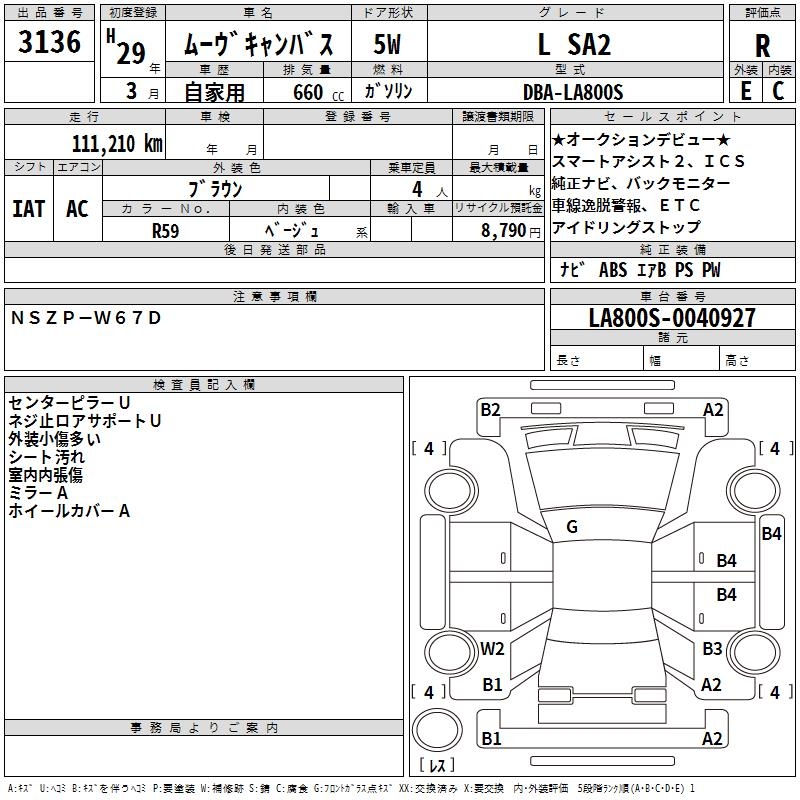Click the interior grade C cell

(x=779, y=90)
